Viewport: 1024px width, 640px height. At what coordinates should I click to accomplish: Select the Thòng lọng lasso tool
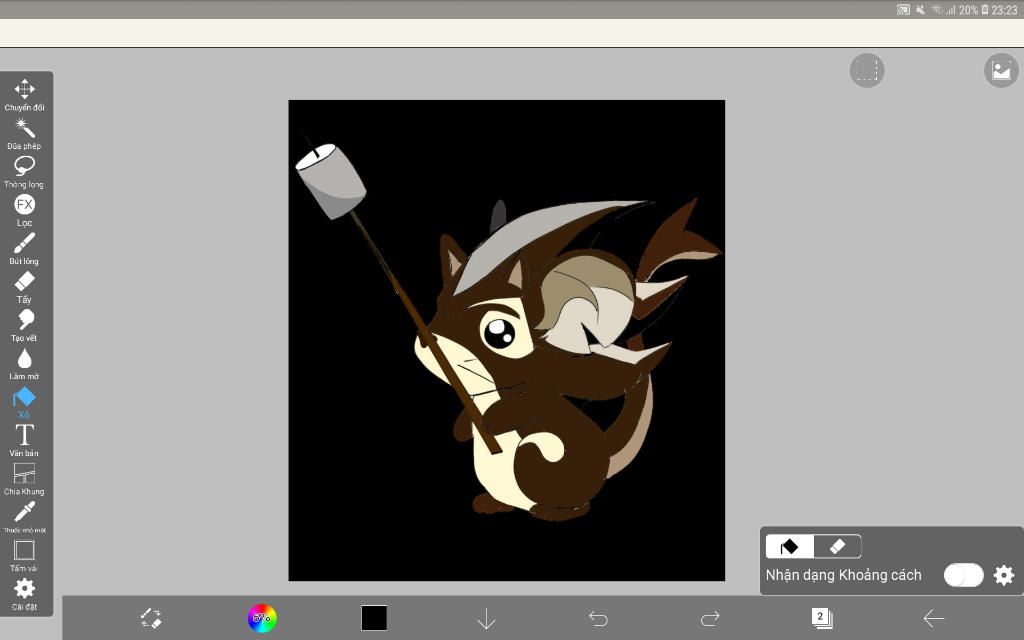(24, 172)
